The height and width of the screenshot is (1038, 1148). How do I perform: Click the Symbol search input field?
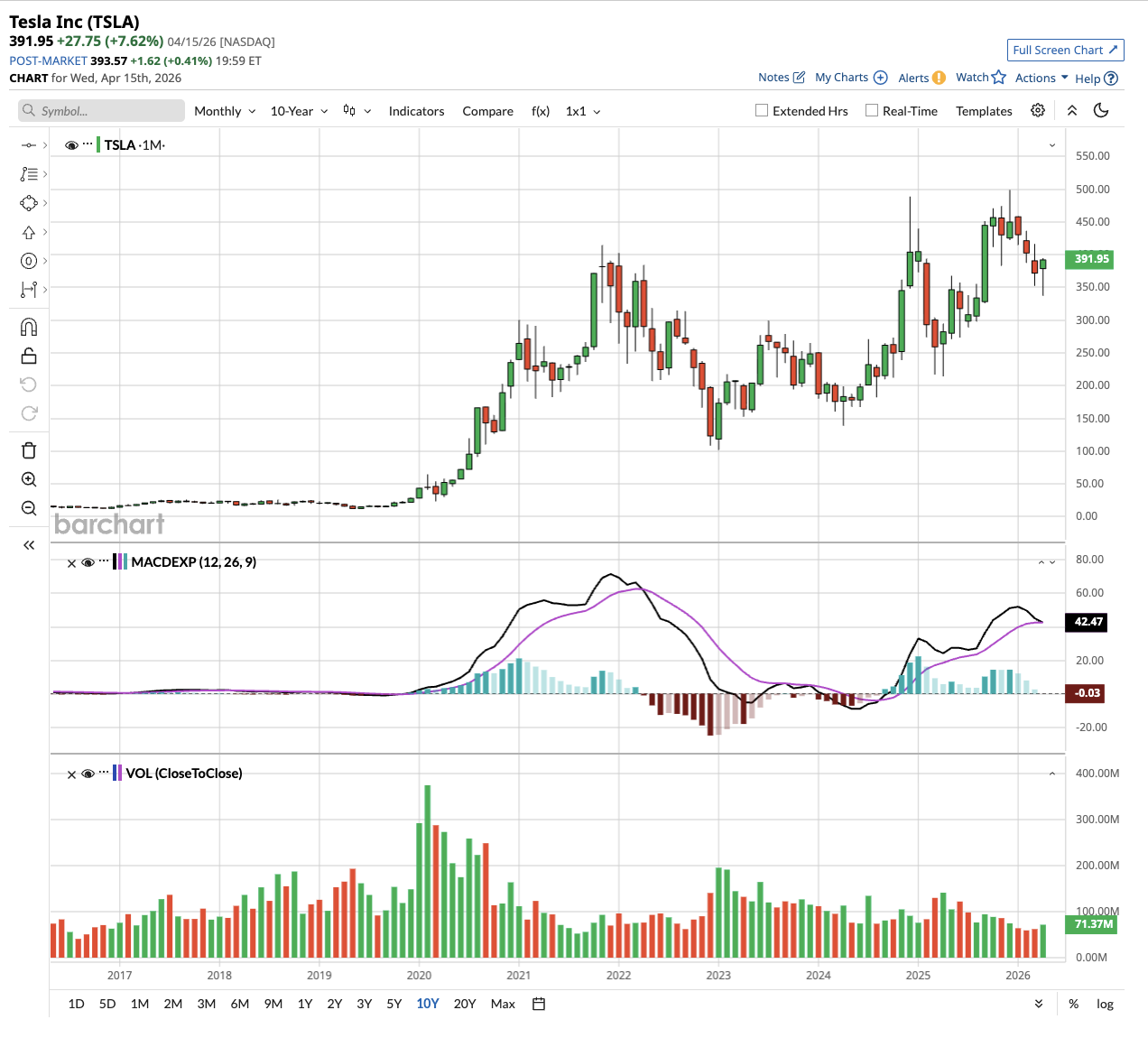pyautogui.click(x=101, y=111)
